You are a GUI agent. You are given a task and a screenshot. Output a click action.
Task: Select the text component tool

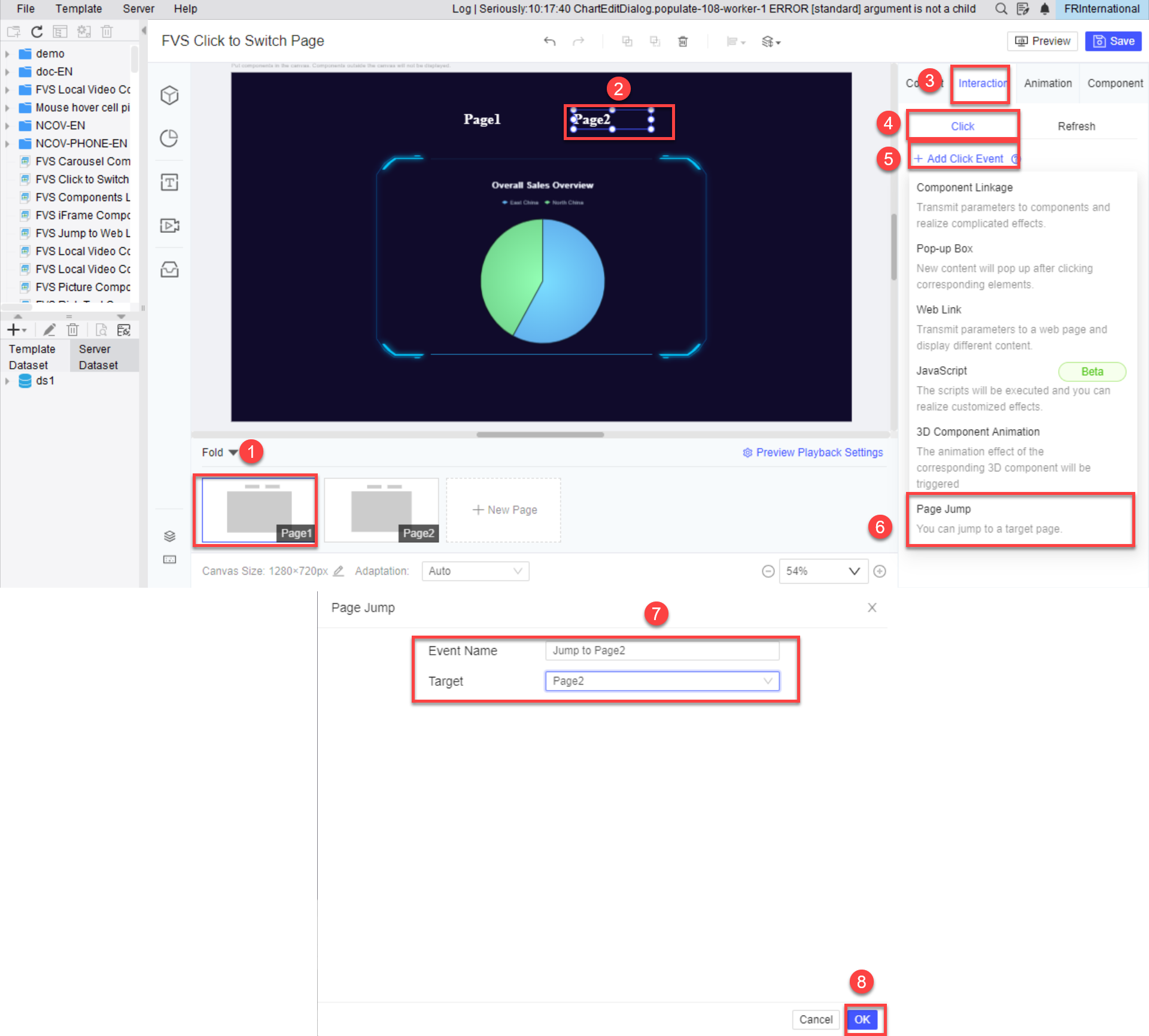(169, 183)
